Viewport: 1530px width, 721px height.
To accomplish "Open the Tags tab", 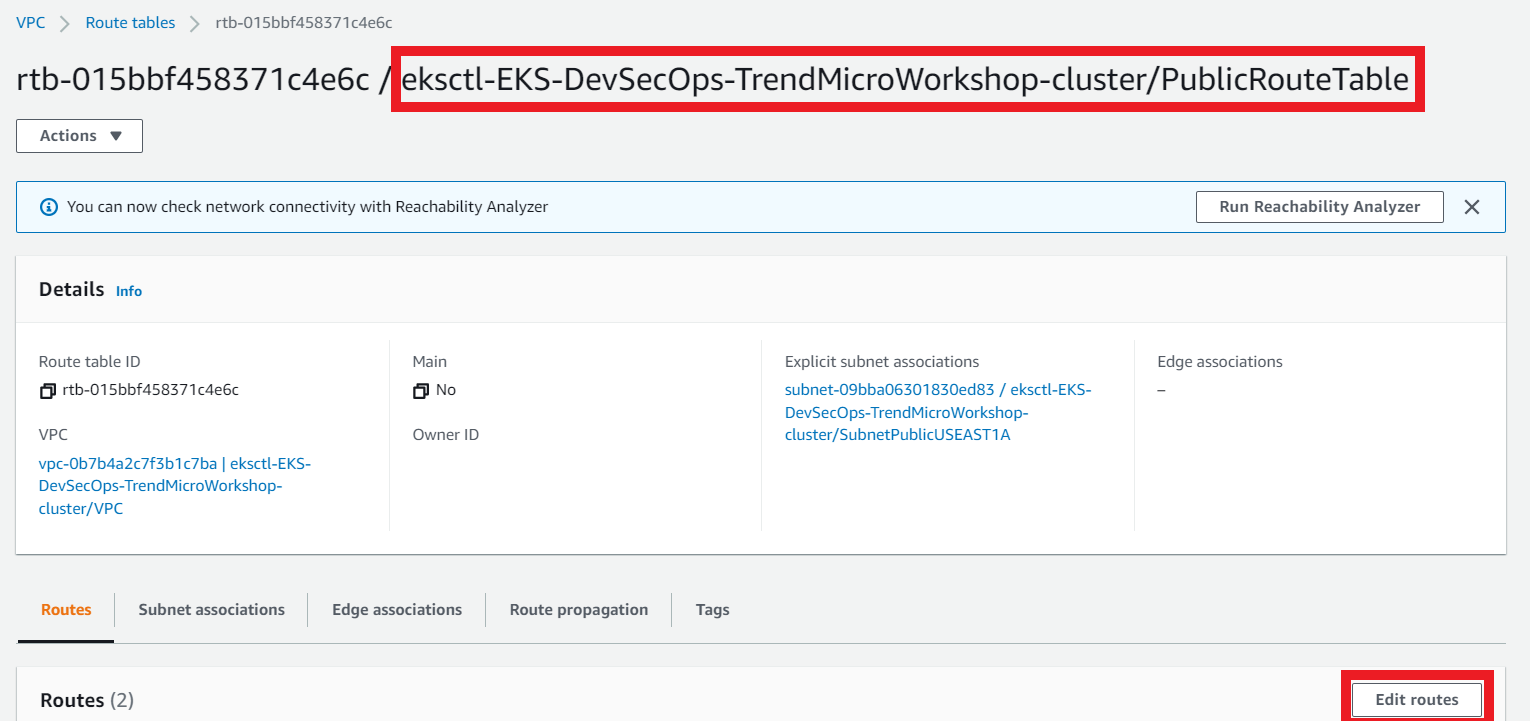I will [713, 610].
